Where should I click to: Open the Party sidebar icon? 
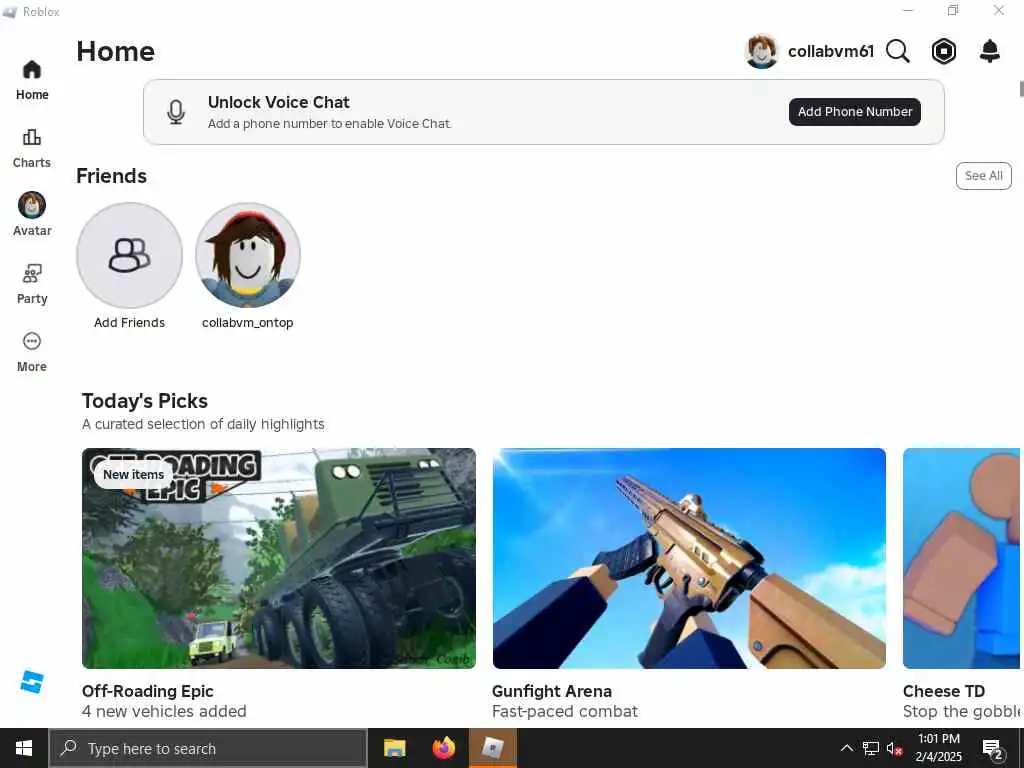(x=31, y=273)
